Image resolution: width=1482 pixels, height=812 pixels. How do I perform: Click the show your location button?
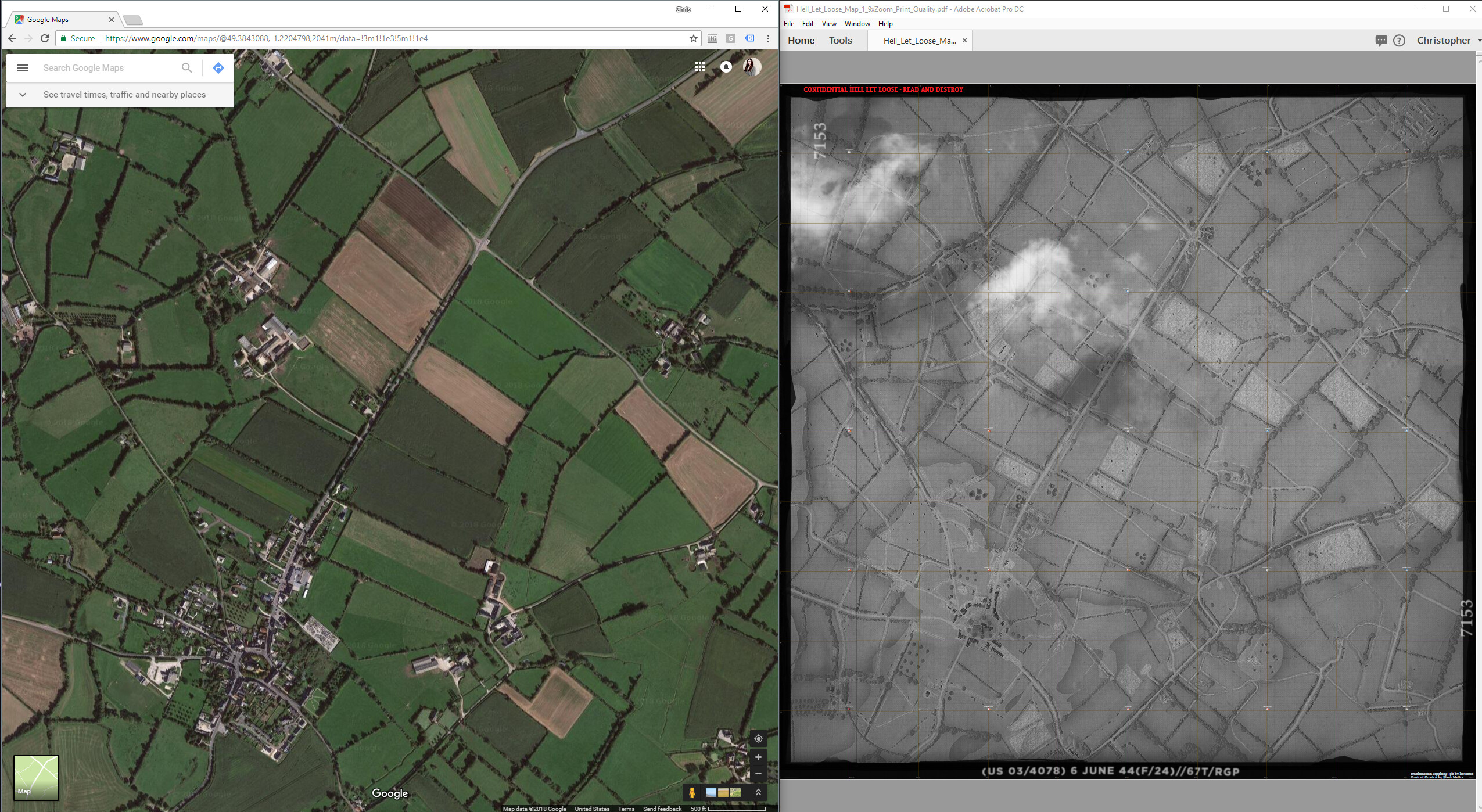[x=758, y=739]
